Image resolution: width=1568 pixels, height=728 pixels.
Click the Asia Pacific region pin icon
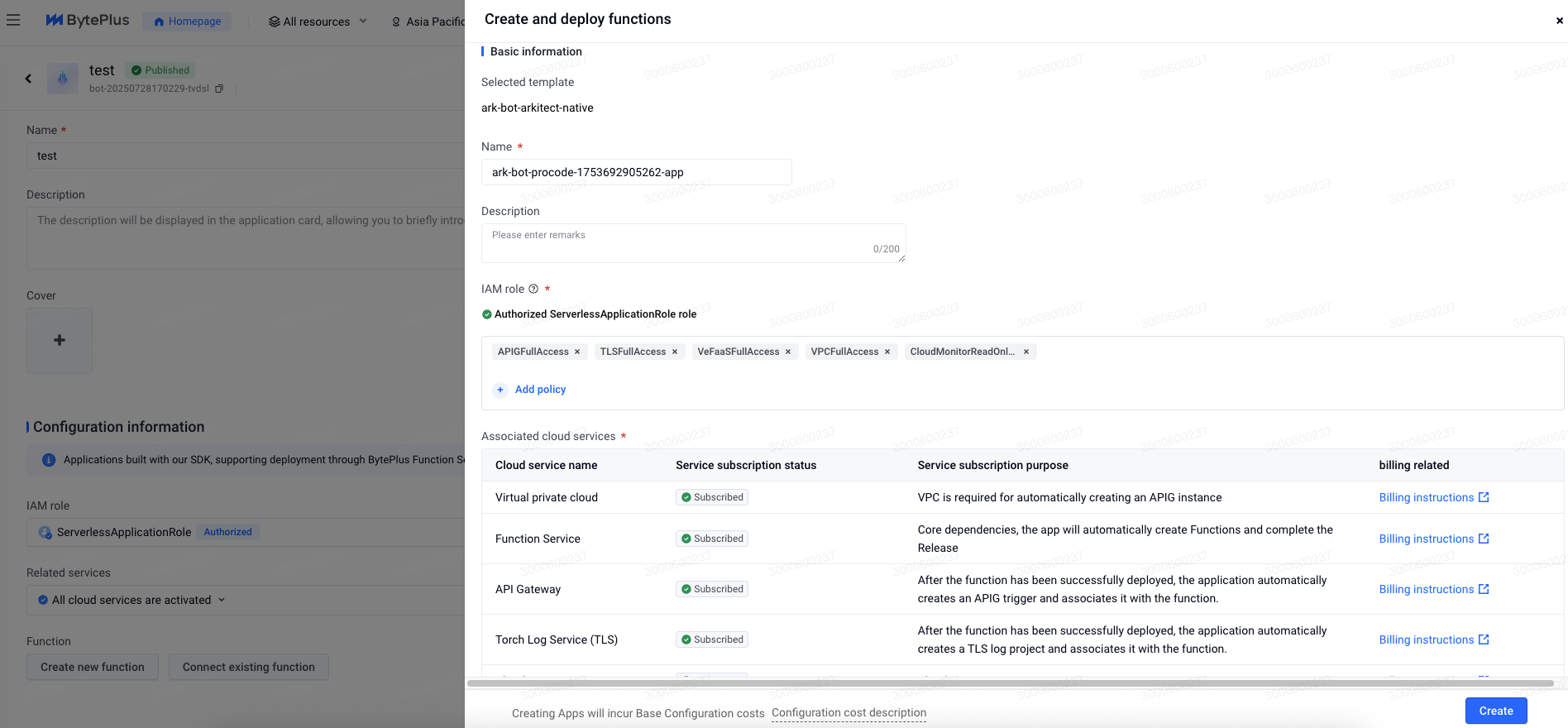point(396,22)
